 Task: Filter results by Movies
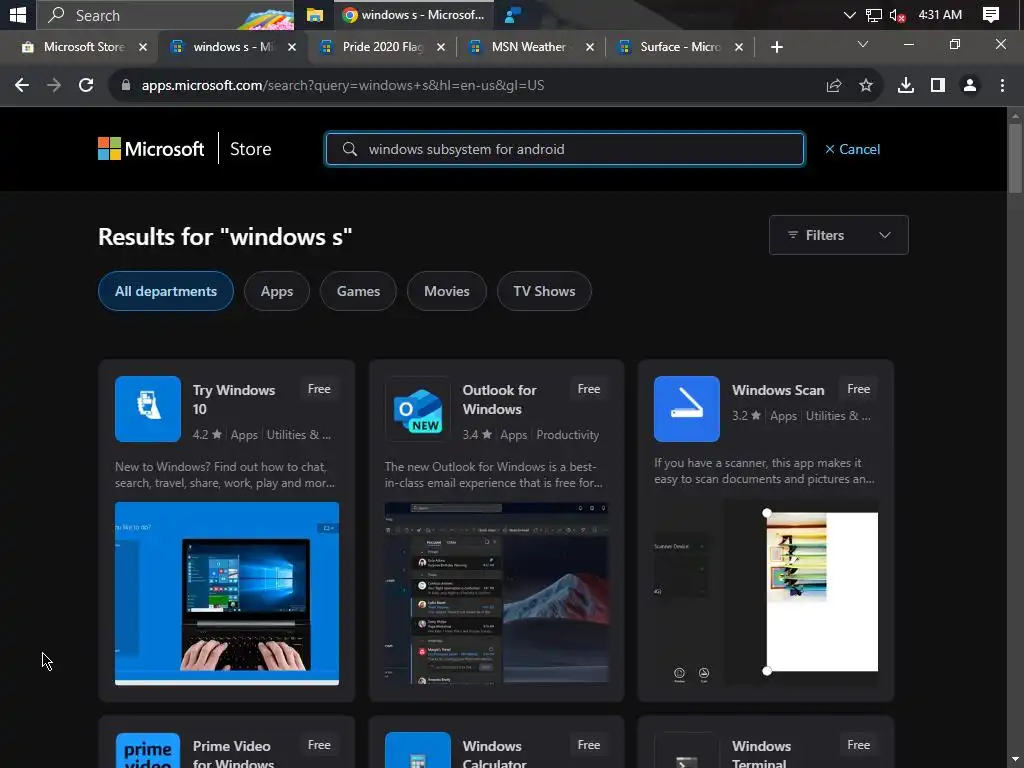(x=447, y=291)
